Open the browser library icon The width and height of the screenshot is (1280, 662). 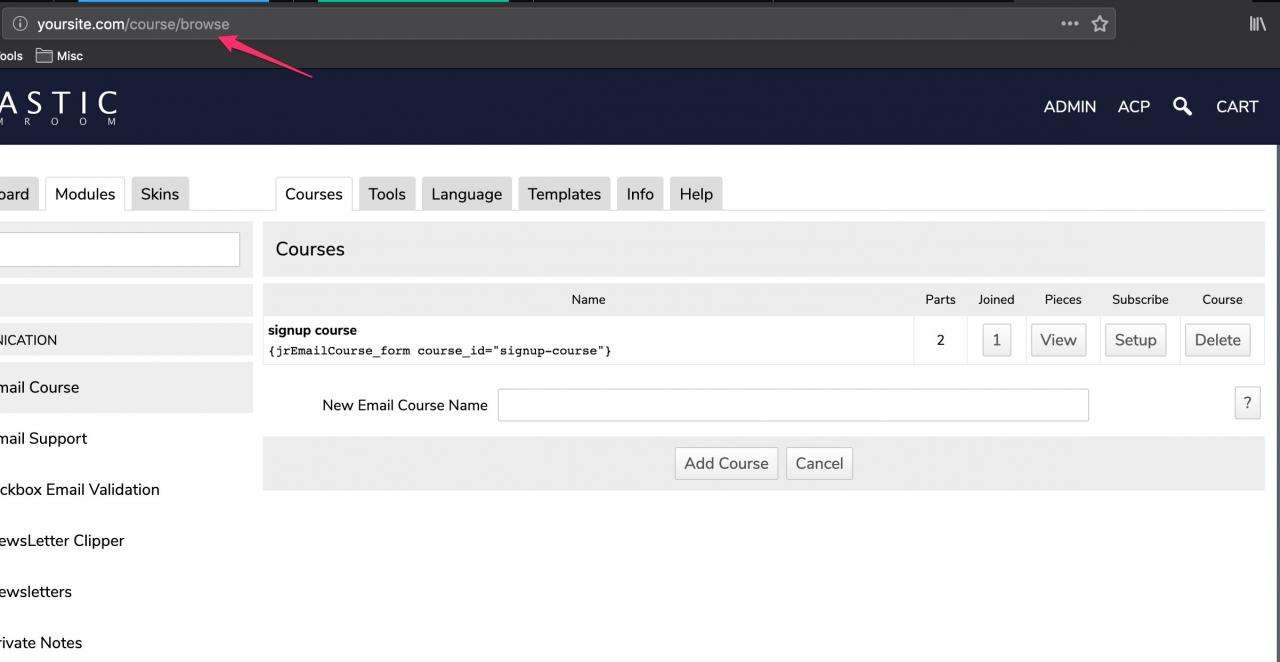(1258, 24)
